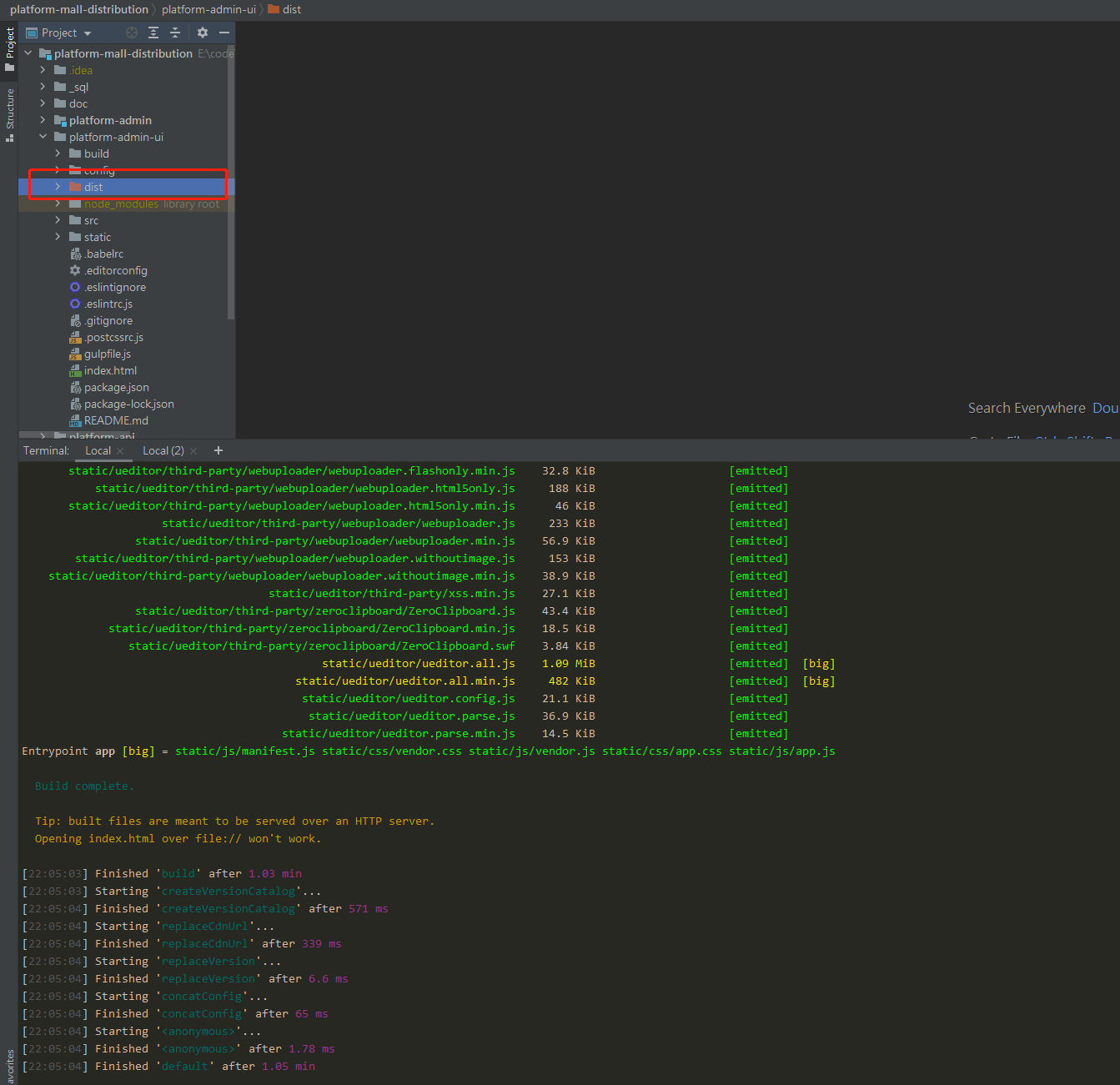The height and width of the screenshot is (1085, 1120).
Task: Click the Project tree vertical scrollbar
Action: [231, 182]
